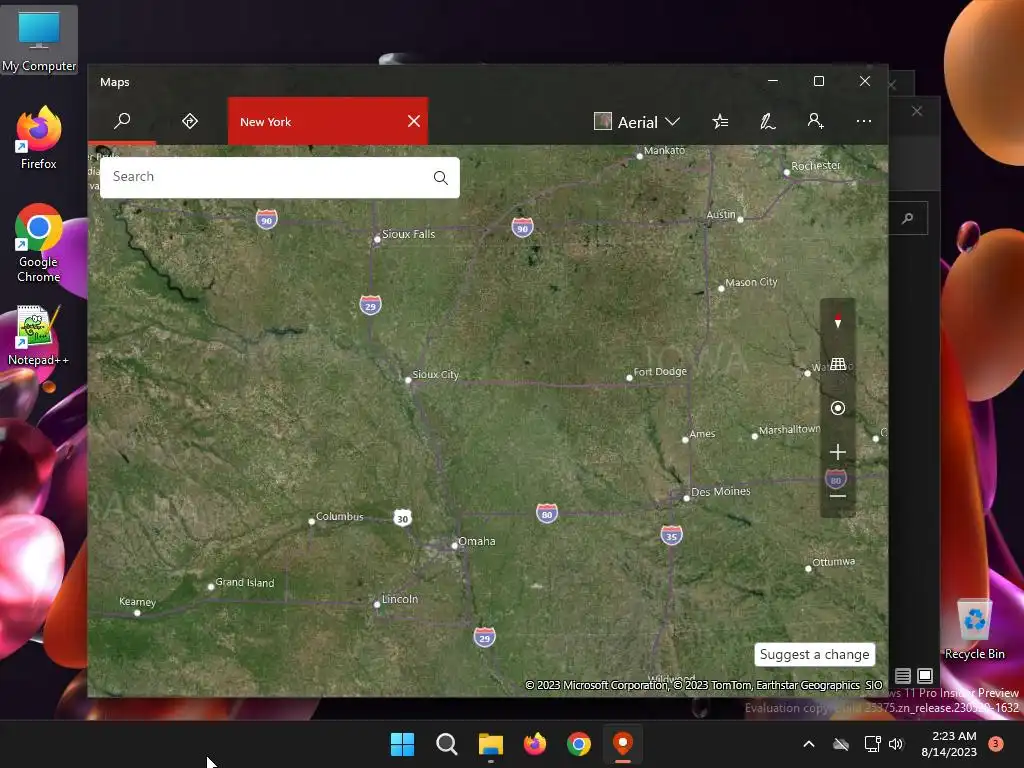
Task: Show hidden tray icons chevron
Action: [808, 744]
